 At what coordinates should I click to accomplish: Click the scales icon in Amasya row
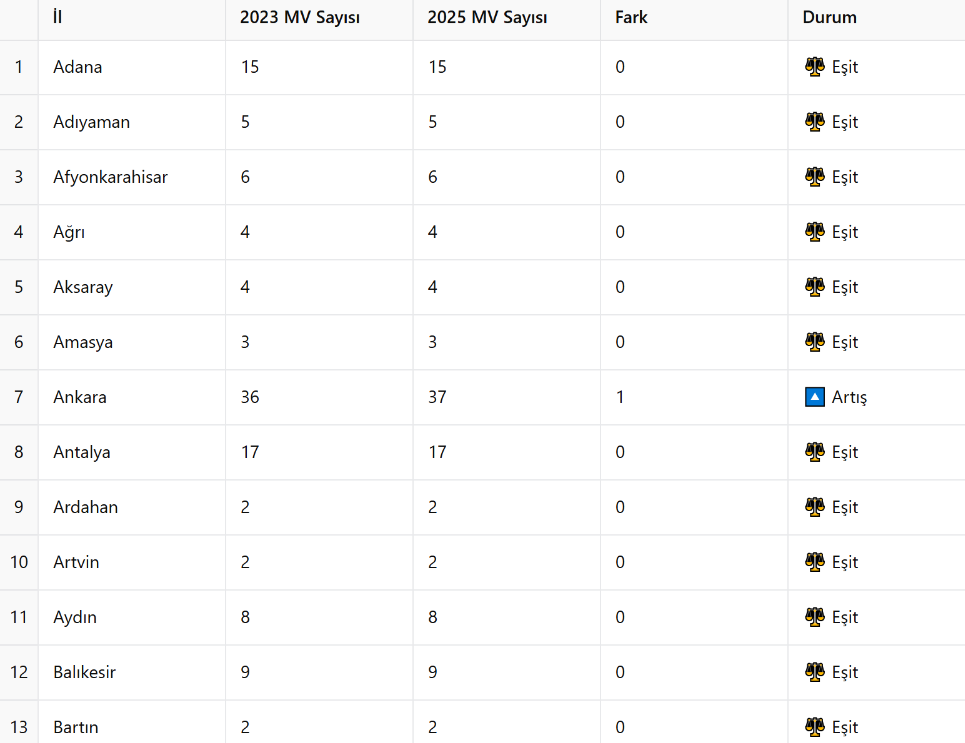814,342
